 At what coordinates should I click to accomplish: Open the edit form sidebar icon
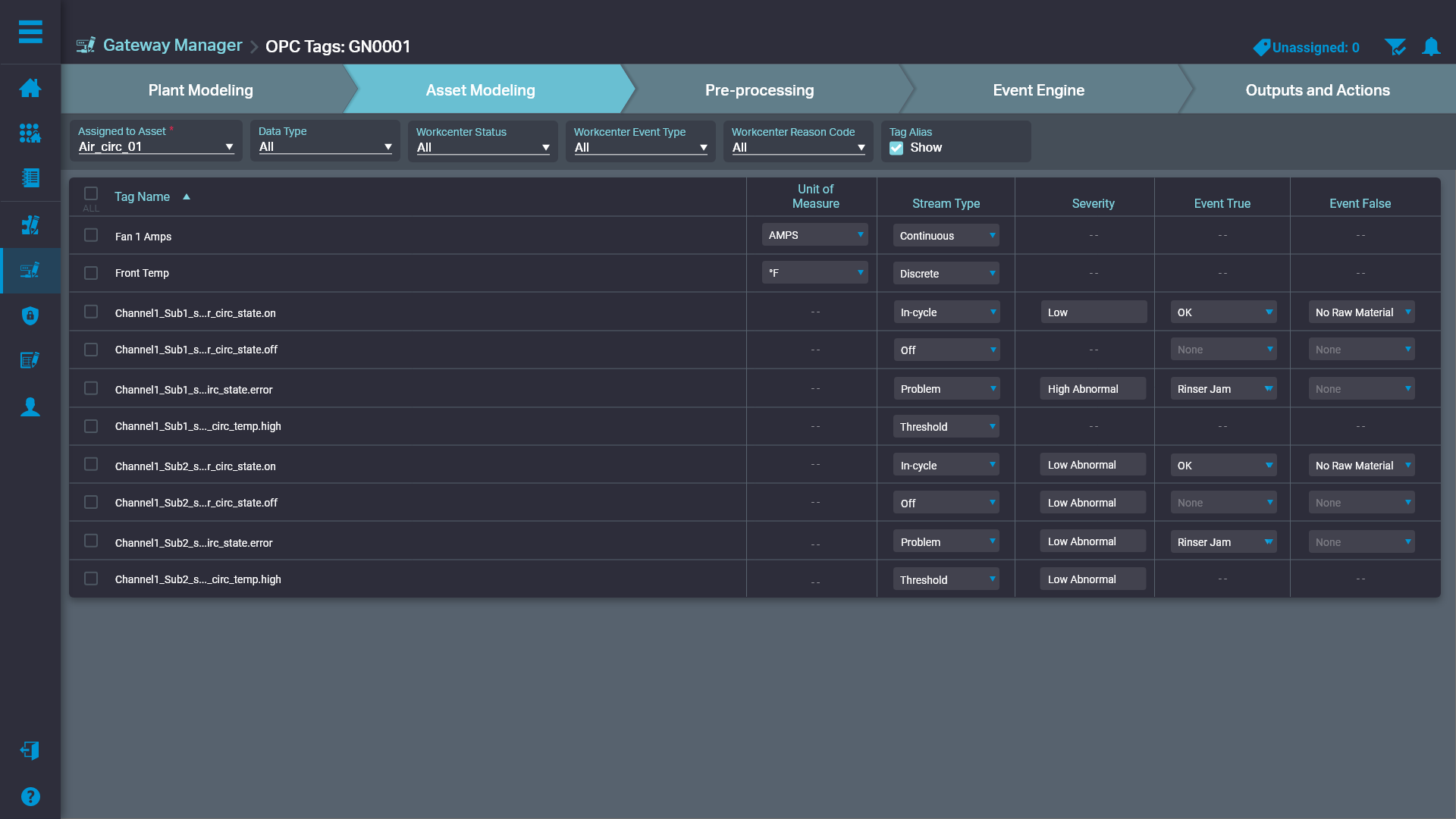[x=30, y=360]
